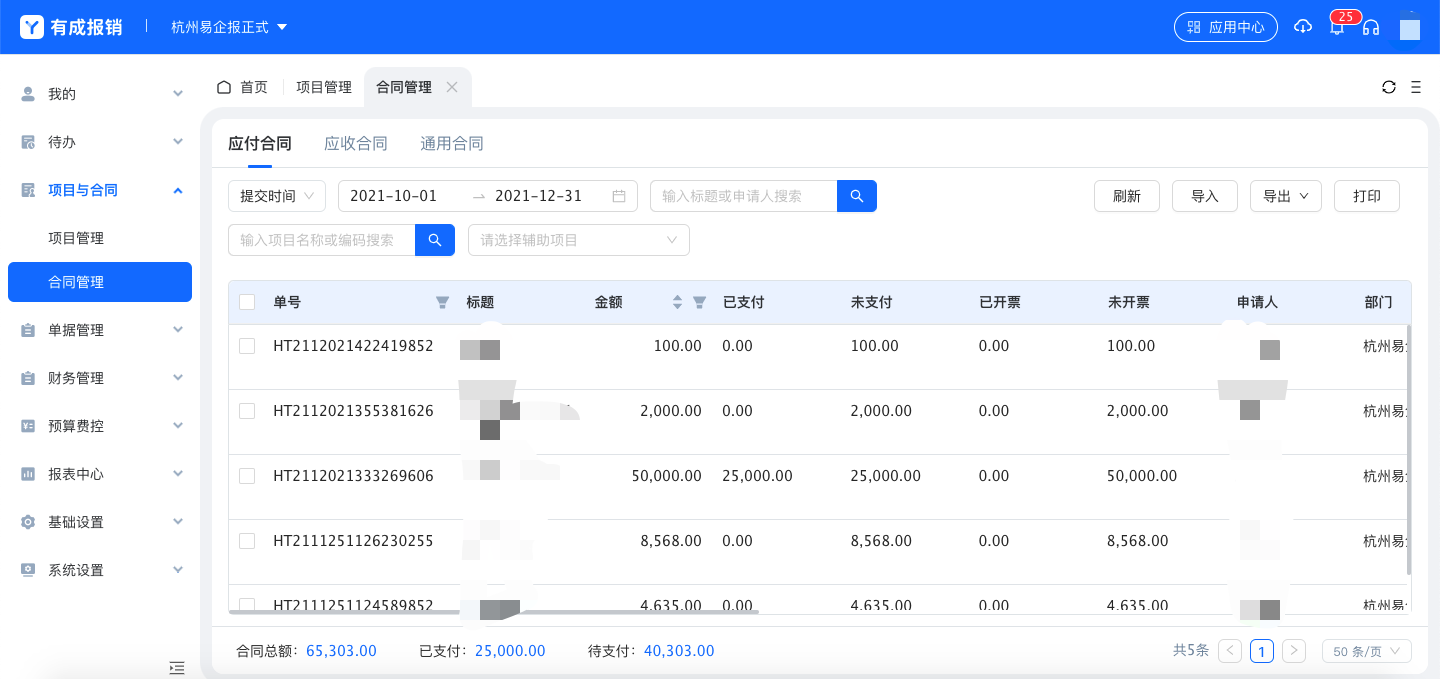Click the 我的 person icon in sidebar
Image resolution: width=1440 pixels, height=679 pixels.
[28, 94]
